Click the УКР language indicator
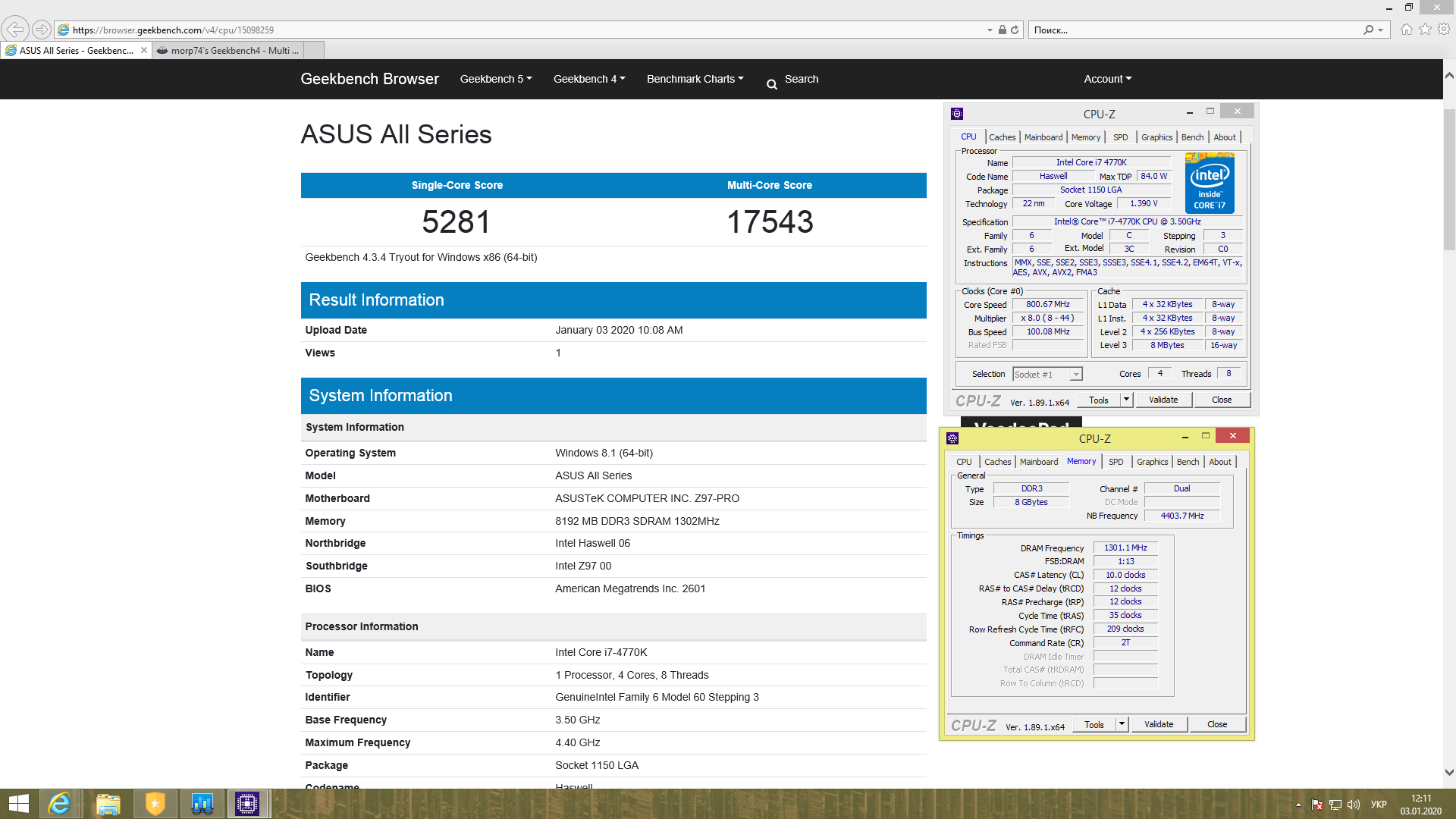Viewport: 1456px width, 819px height. point(1379,805)
